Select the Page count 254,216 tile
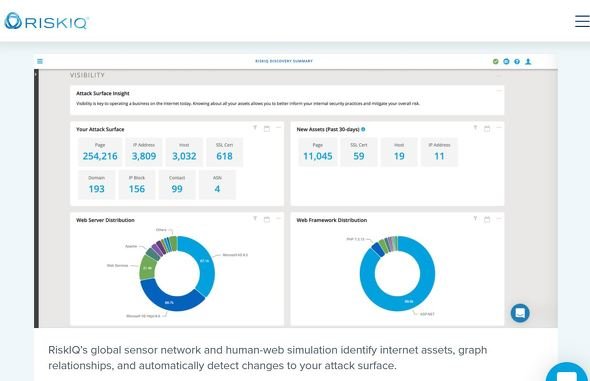Screen dimensions: 590x381 click(x=100, y=152)
